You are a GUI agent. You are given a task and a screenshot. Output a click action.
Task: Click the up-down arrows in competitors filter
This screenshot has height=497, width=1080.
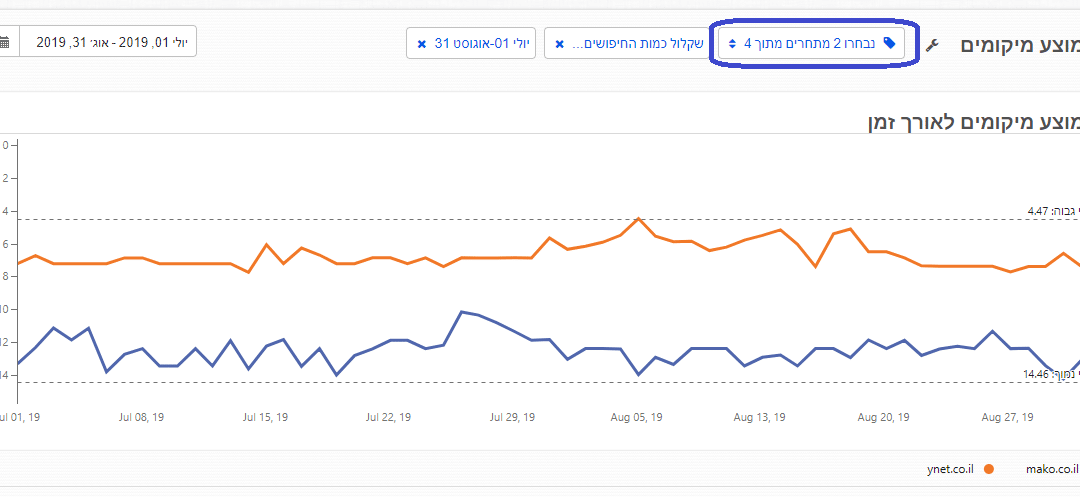click(x=732, y=44)
